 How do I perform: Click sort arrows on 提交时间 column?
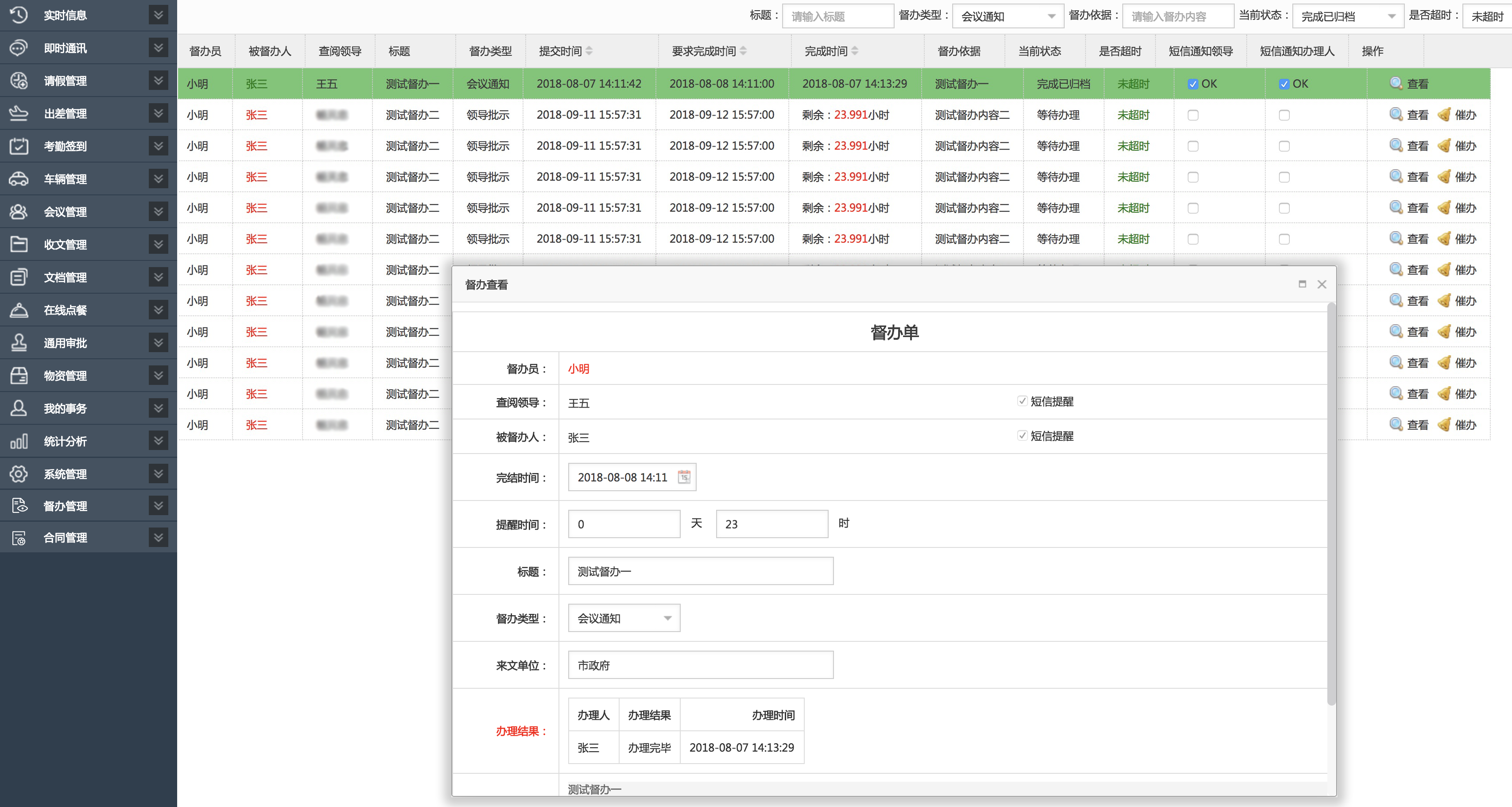point(589,51)
